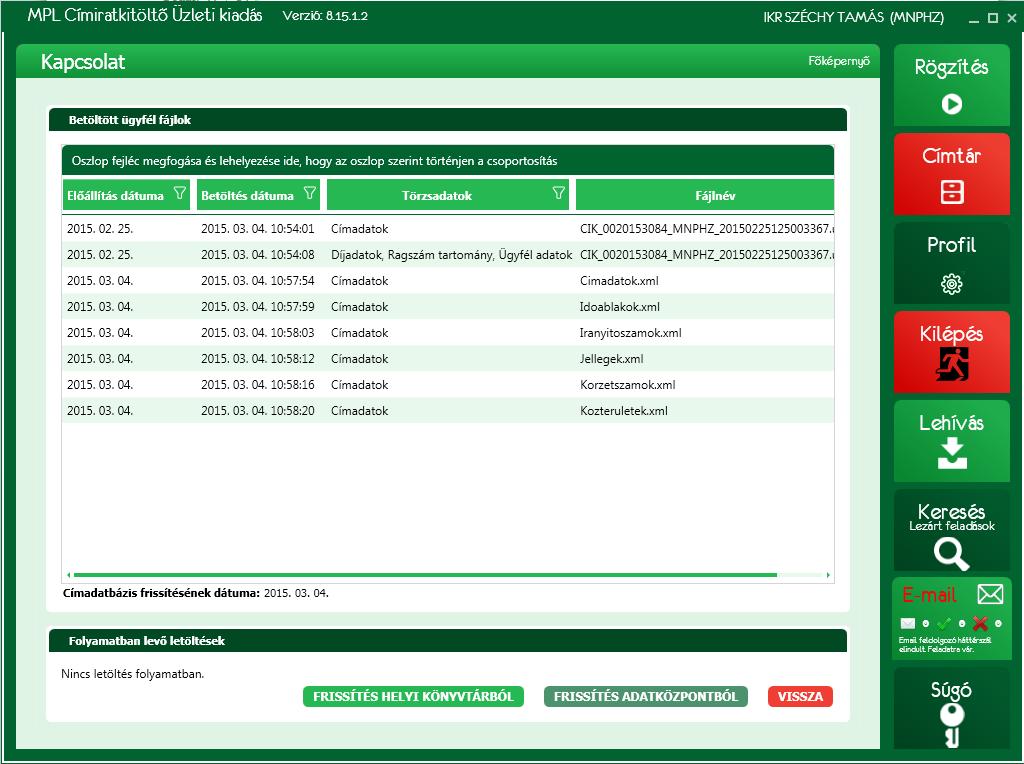Click the Címadatbázis frissítésének dátuma label
The height and width of the screenshot is (764, 1024).
click(161, 594)
